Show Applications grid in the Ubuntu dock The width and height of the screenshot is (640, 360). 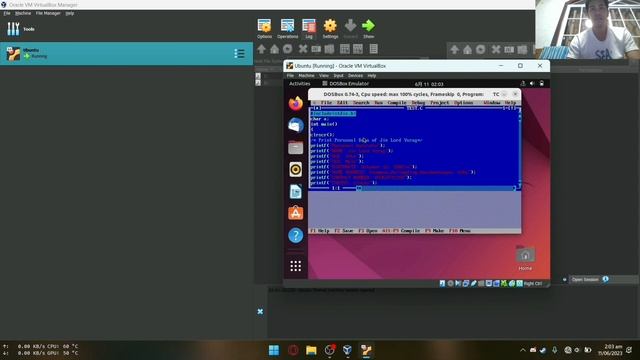click(x=296, y=266)
